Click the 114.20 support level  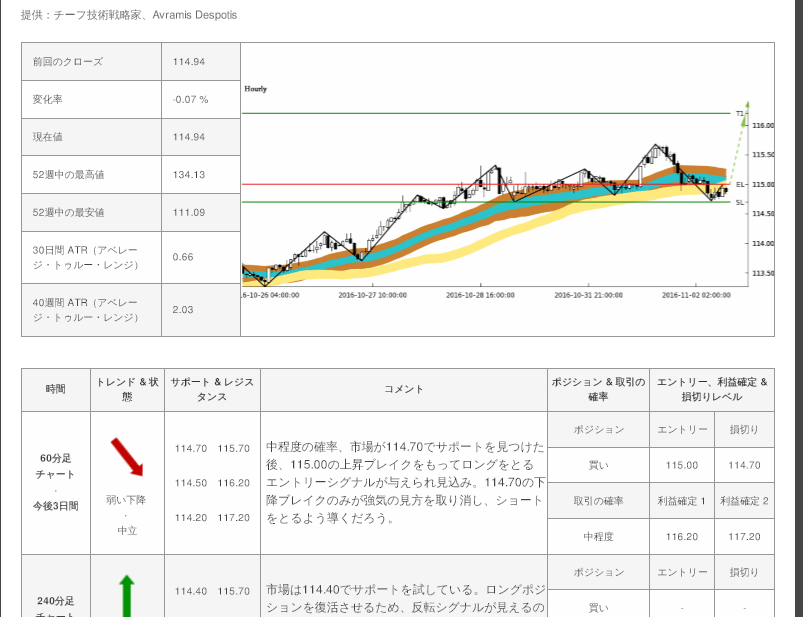pyautogui.click(x=191, y=518)
